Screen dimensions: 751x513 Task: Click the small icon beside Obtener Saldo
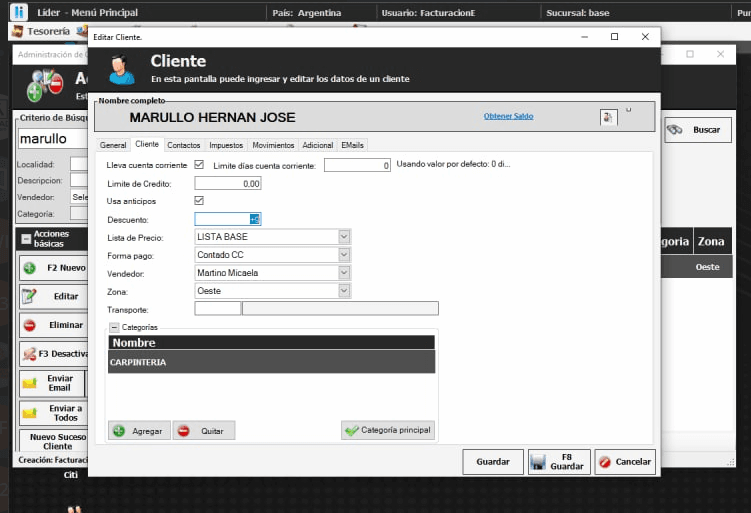(607, 117)
